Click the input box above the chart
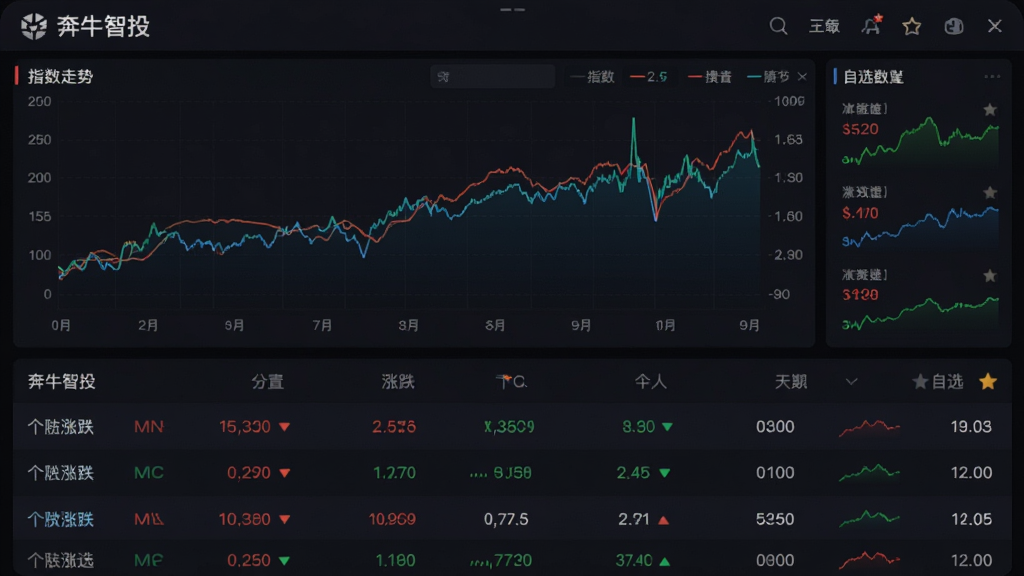This screenshot has width=1024, height=576. tap(492, 77)
